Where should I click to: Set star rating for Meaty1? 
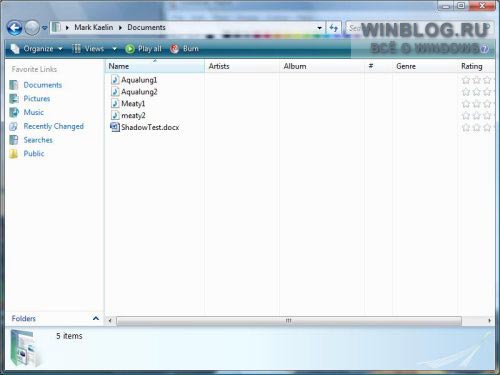[477, 104]
